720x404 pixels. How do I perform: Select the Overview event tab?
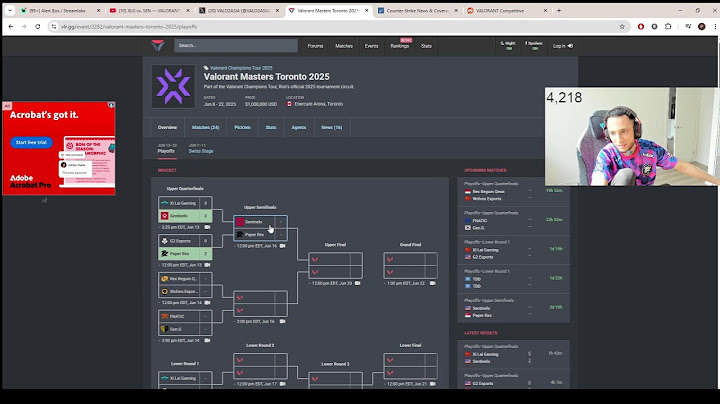click(x=167, y=127)
